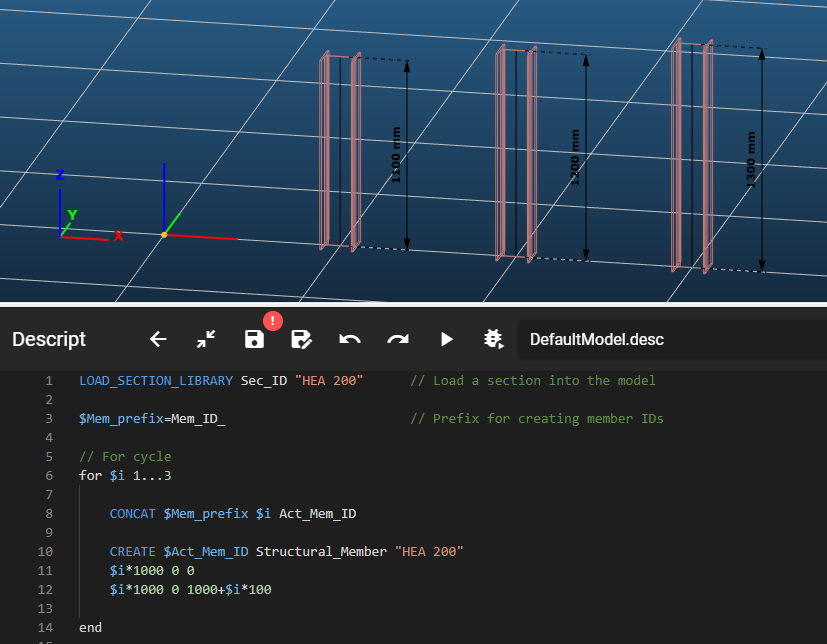The height and width of the screenshot is (644, 827).
Task: Click the "1000+$i*100" expression on line 12
Action: point(229,590)
